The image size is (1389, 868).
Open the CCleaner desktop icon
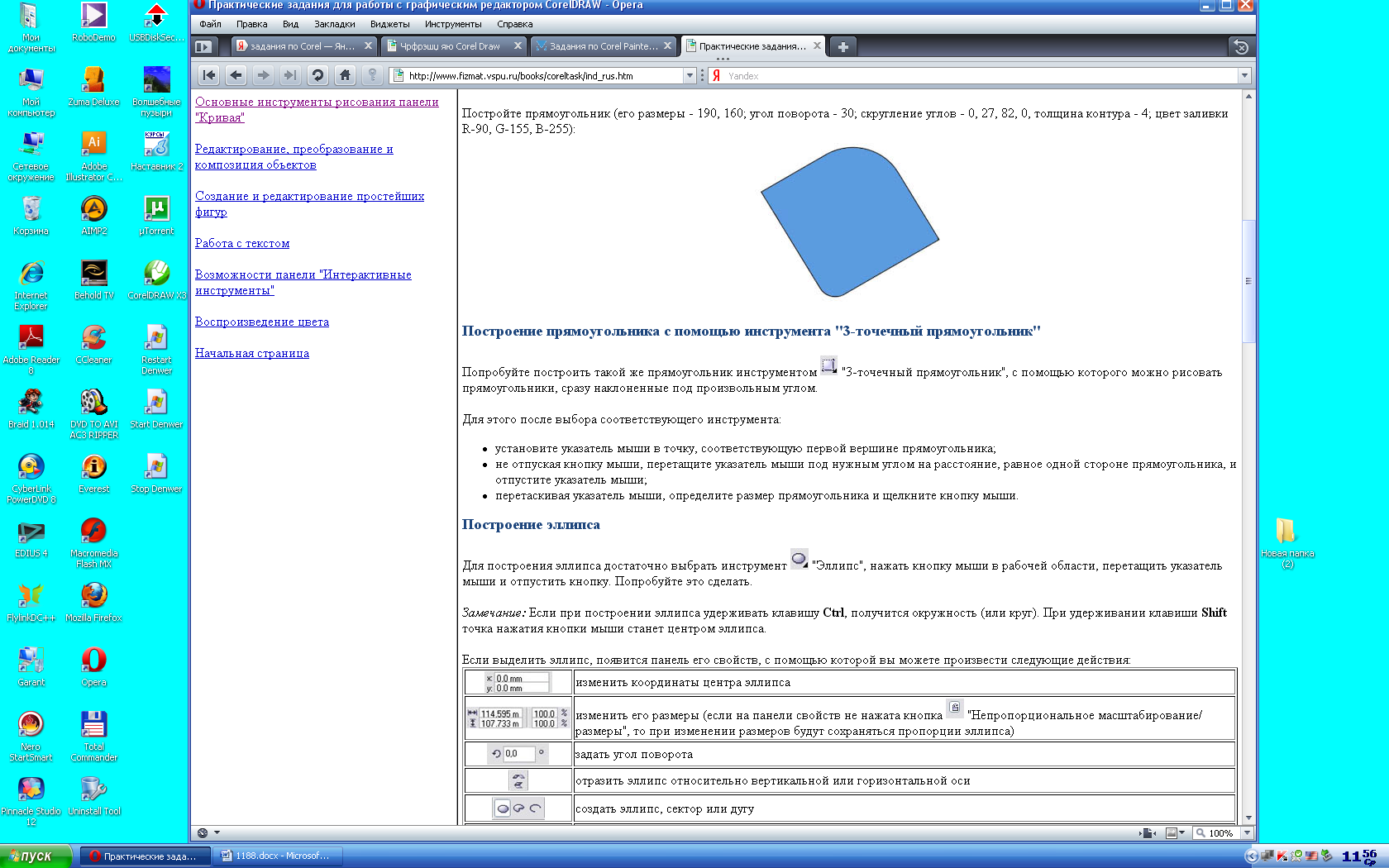click(x=94, y=344)
